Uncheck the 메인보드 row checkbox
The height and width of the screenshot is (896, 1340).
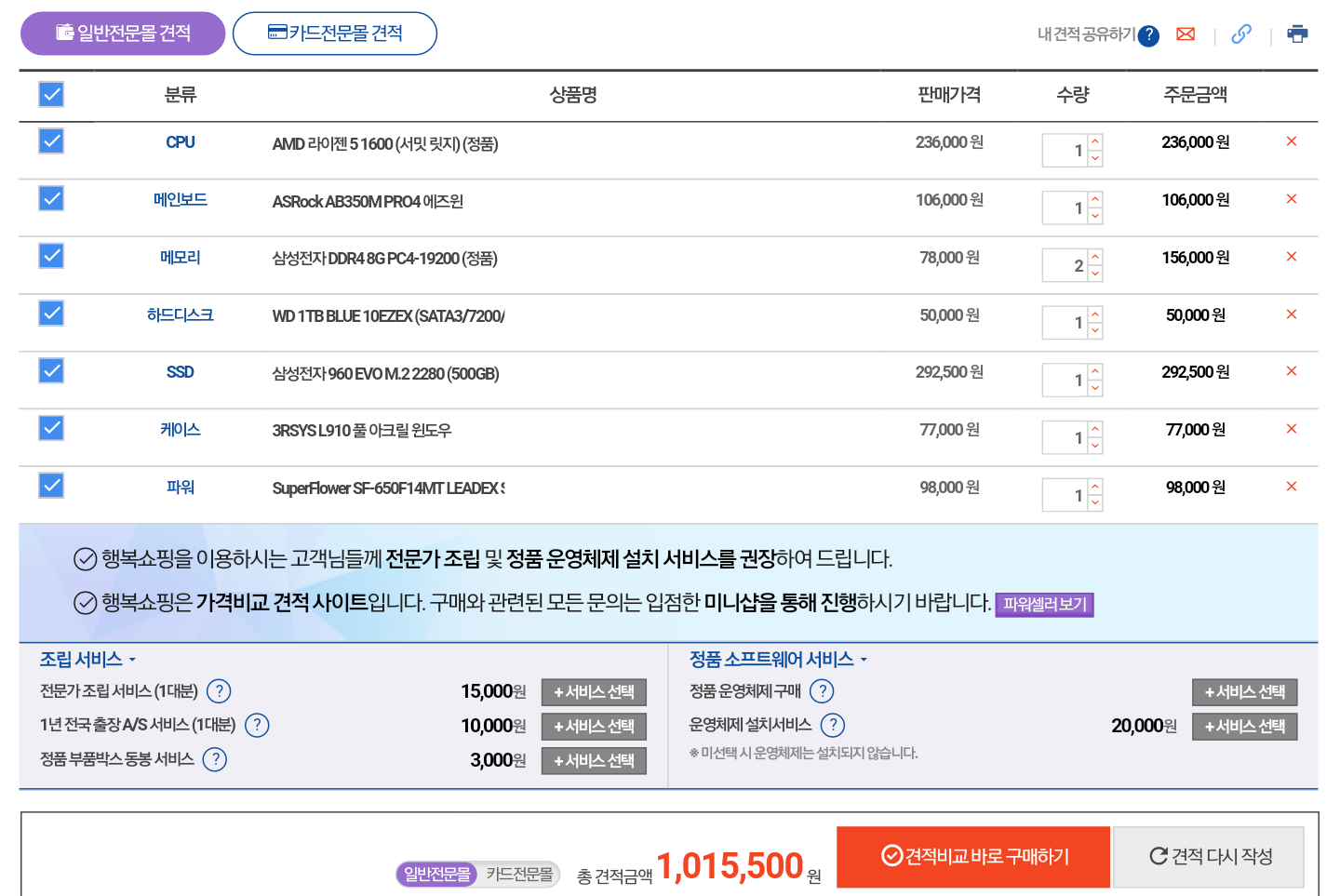(x=51, y=198)
